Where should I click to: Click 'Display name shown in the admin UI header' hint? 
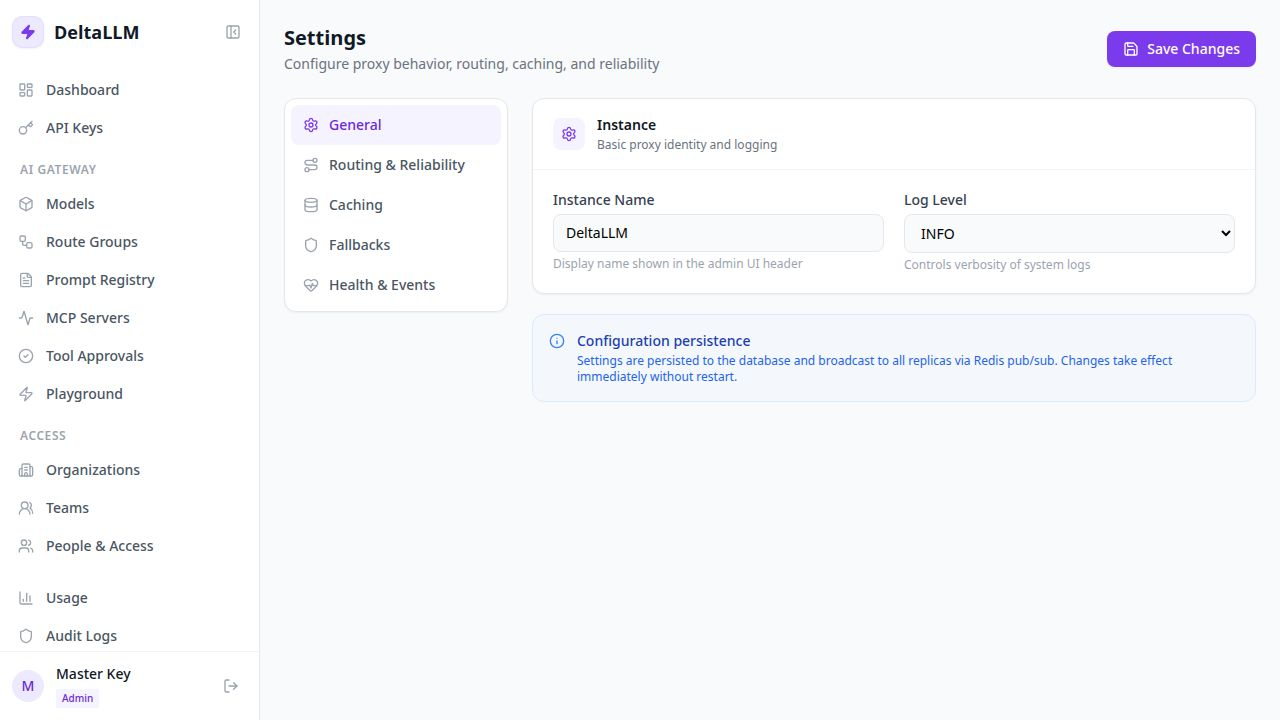pyautogui.click(x=678, y=264)
